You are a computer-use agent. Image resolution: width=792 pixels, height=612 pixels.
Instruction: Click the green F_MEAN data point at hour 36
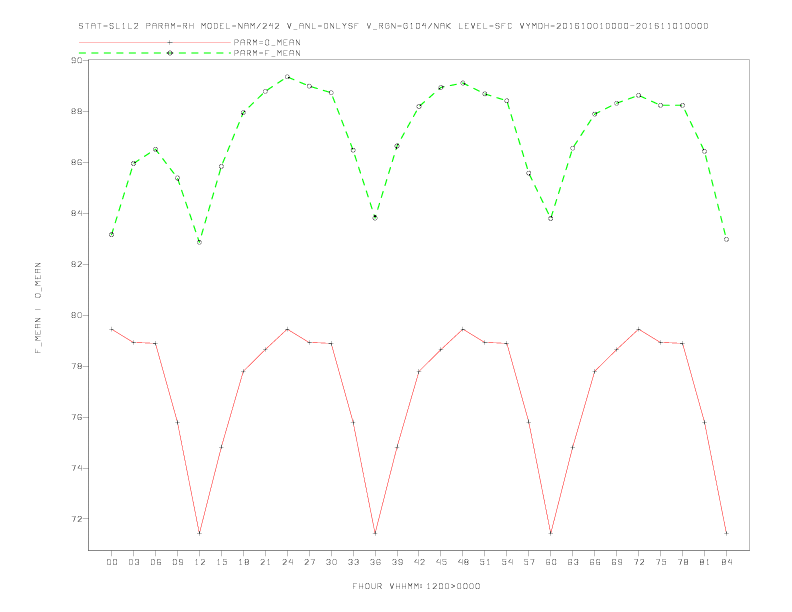[375, 218]
